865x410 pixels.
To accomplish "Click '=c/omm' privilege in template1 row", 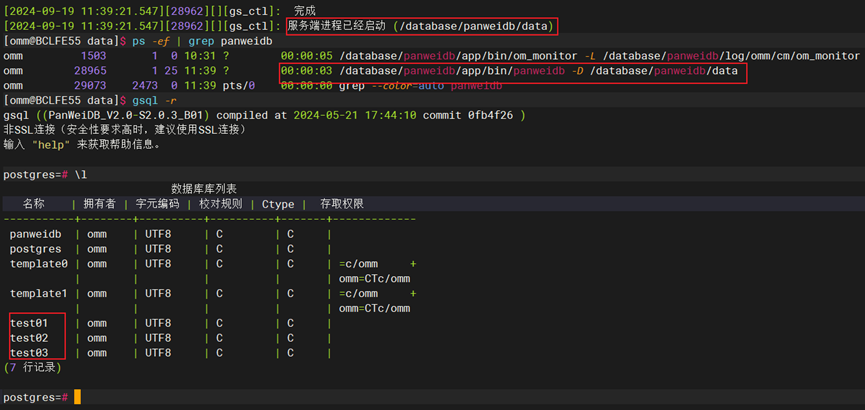I will [359, 293].
